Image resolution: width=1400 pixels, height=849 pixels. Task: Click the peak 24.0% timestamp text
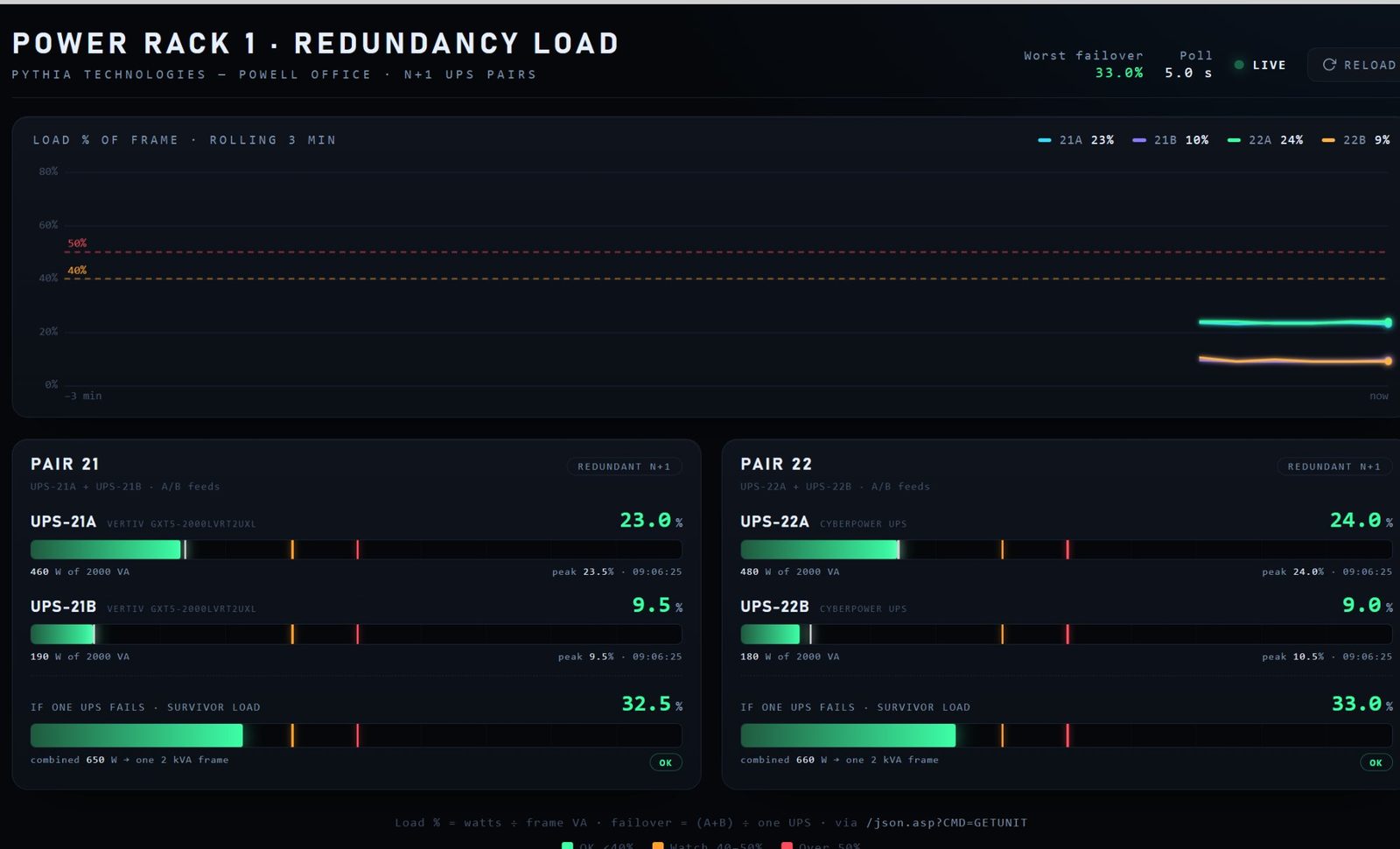tap(1326, 572)
